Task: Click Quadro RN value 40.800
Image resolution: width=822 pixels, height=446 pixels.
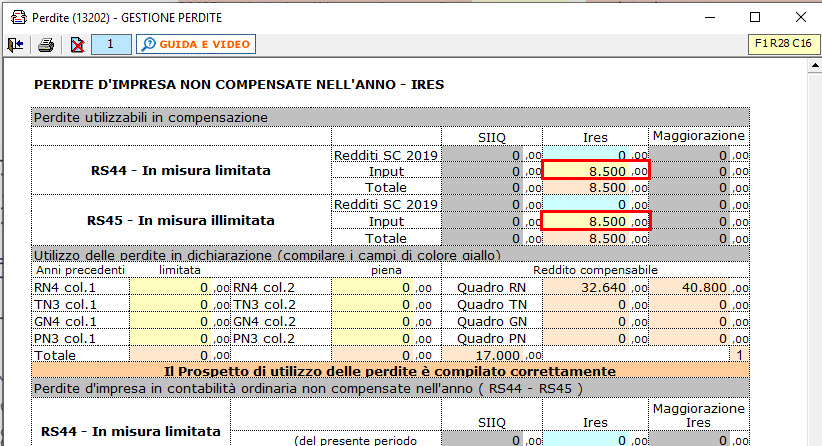Action: (x=699, y=287)
